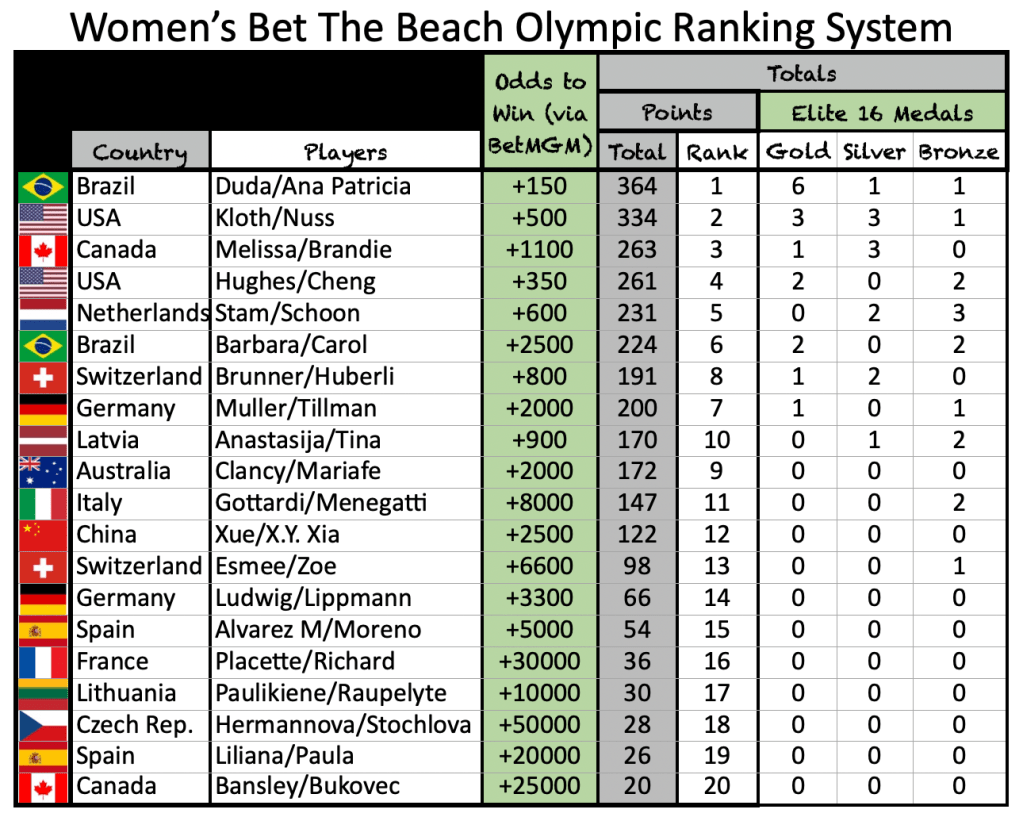1023x817 pixels.
Task: Click the Elite 16 Medals header
Action: point(883,112)
